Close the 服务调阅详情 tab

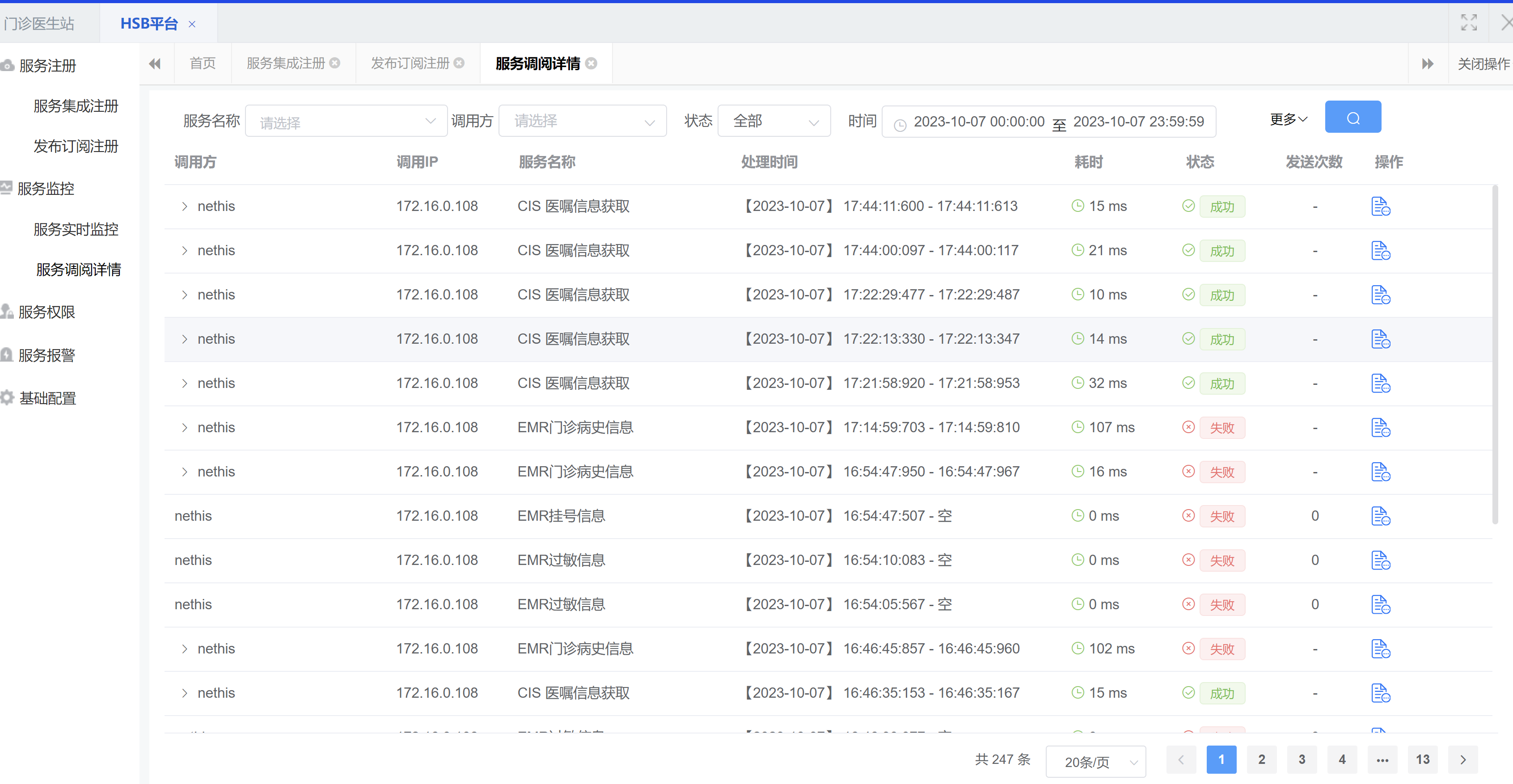click(x=592, y=63)
